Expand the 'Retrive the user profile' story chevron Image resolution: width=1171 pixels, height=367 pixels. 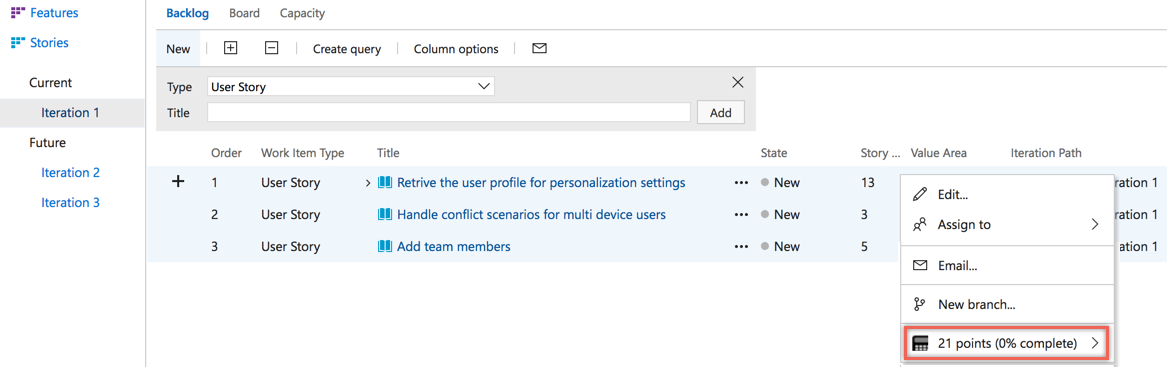pos(368,183)
